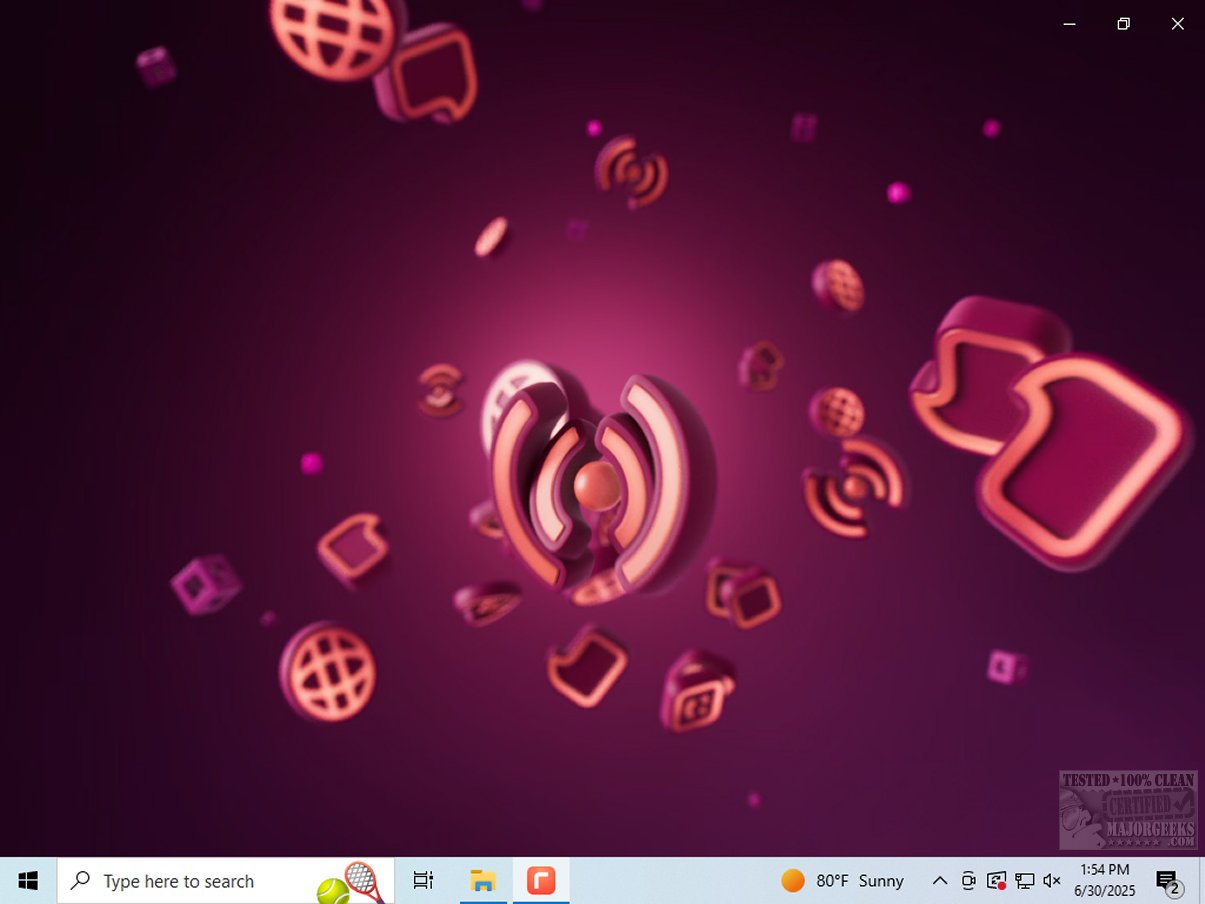The image size is (1205, 904).
Task: Open the Windows Start menu
Action: coord(28,881)
